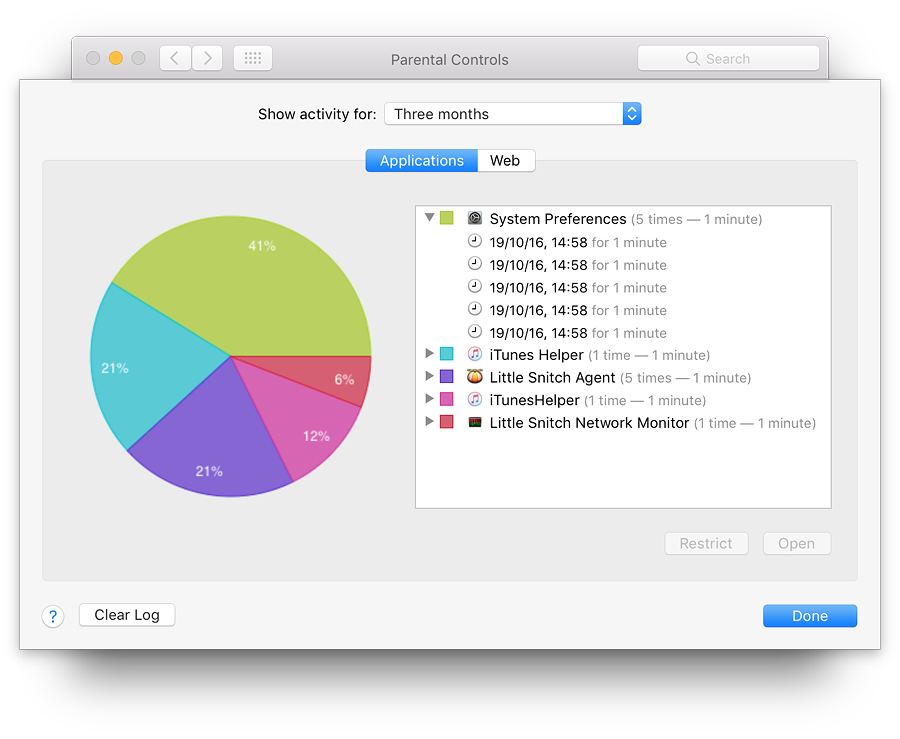Click the System Preferences gear app icon
Screen dimensions: 900x739
[x=475, y=218]
